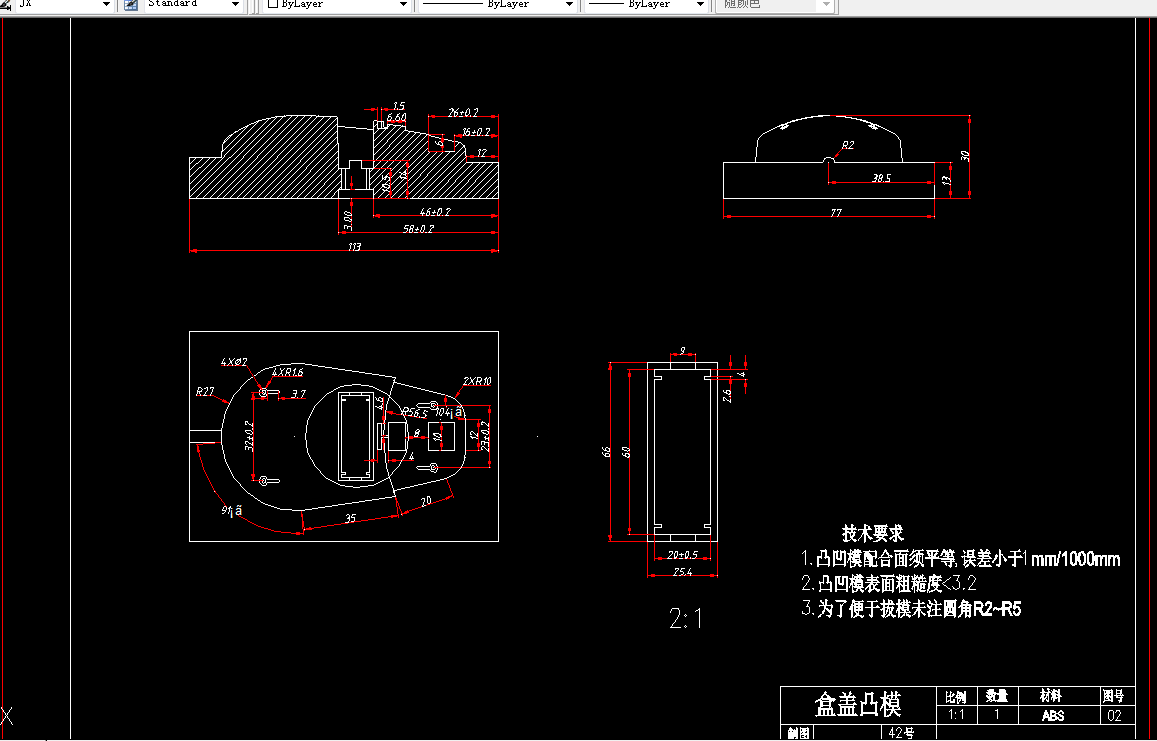Select the R27 radius label
The image size is (1157, 741).
point(204,392)
